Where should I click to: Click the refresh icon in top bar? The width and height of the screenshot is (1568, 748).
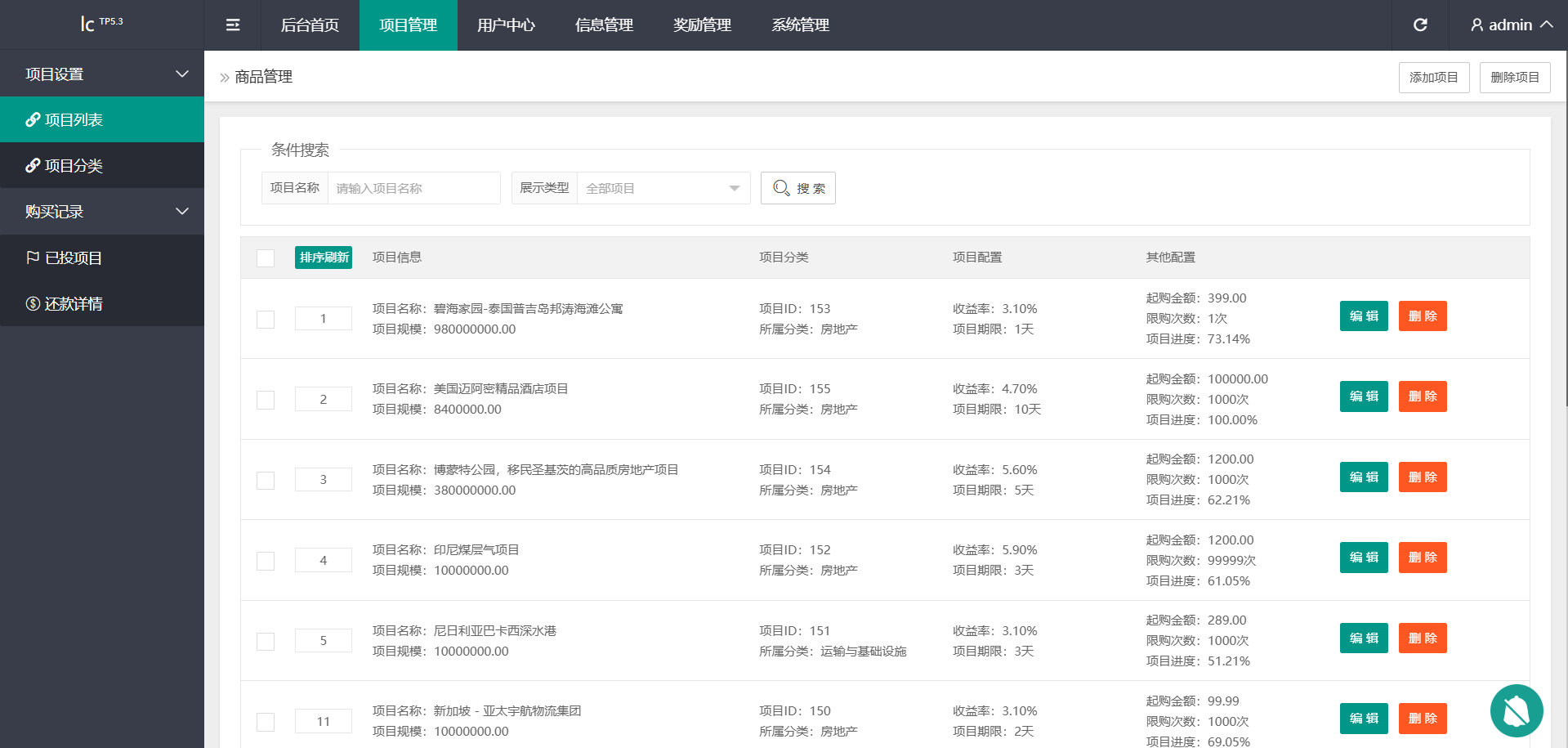1420,25
